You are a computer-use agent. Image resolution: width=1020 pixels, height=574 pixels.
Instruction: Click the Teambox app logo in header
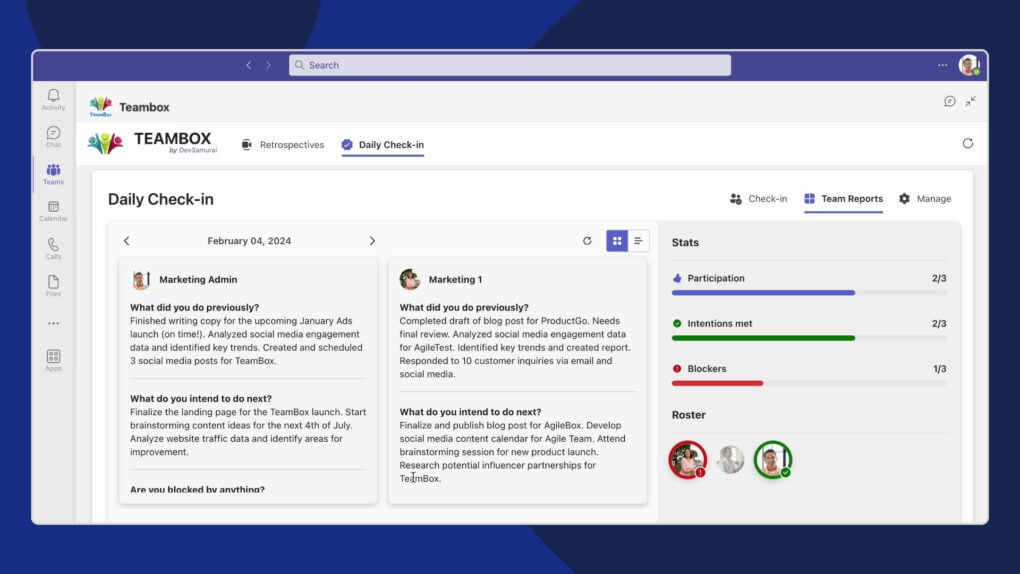[x=101, y=107]
